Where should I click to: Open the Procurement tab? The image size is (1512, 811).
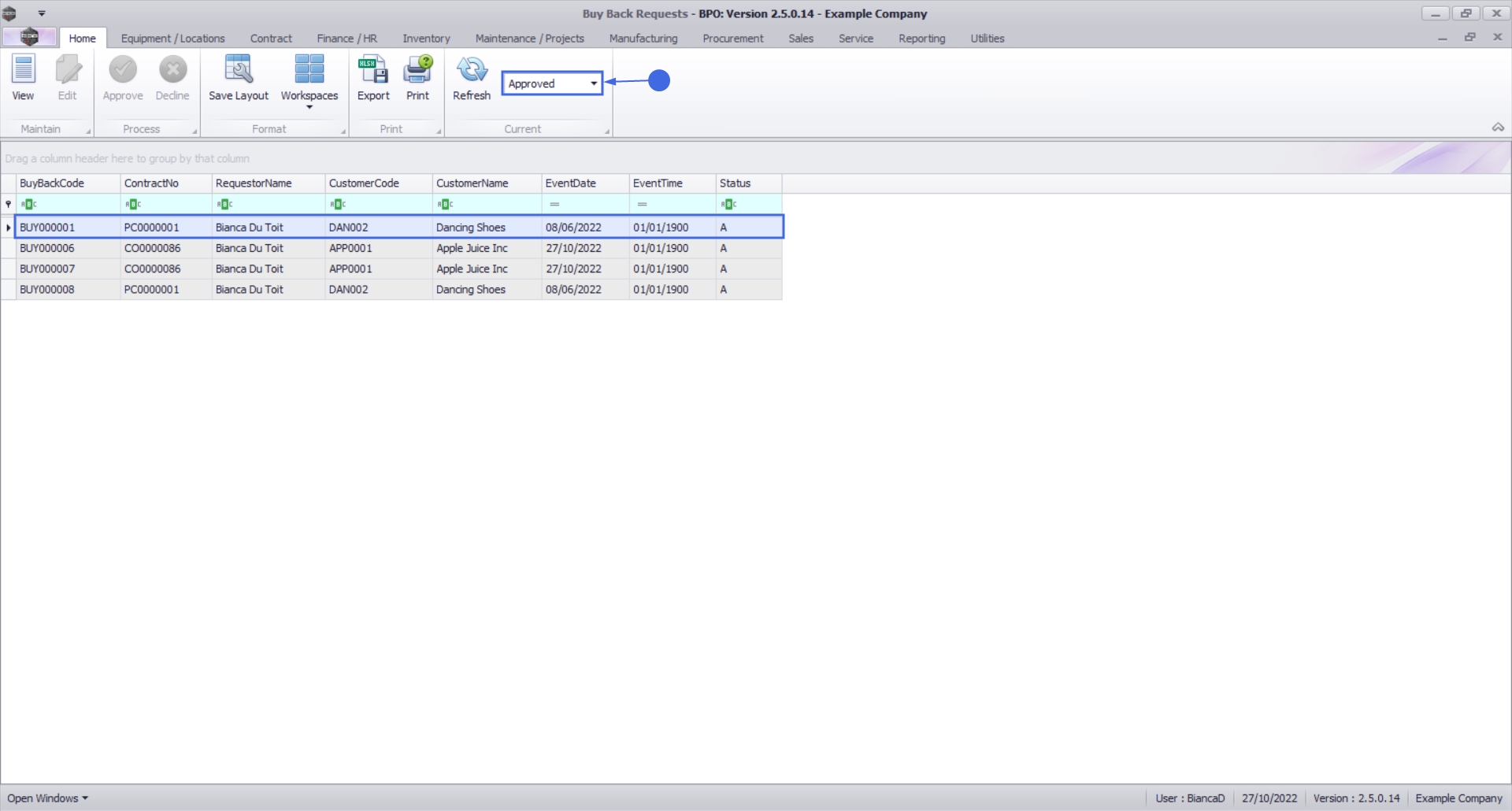pyautogui.click(x=732, y=38)
